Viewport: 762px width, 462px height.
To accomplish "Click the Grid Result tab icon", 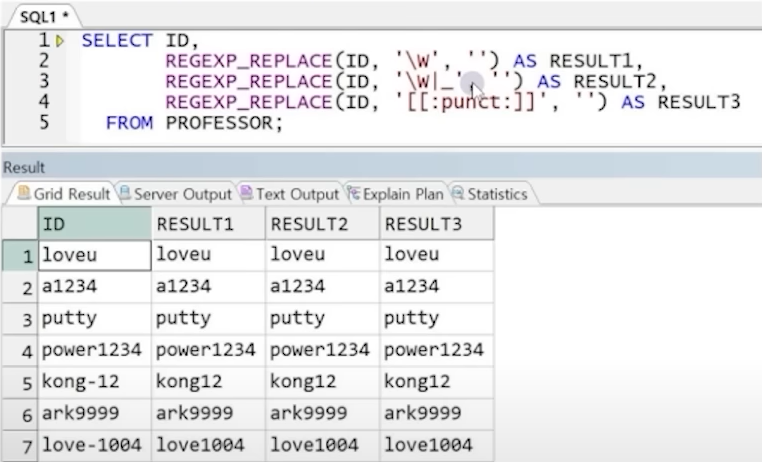I will pos(24,193).
